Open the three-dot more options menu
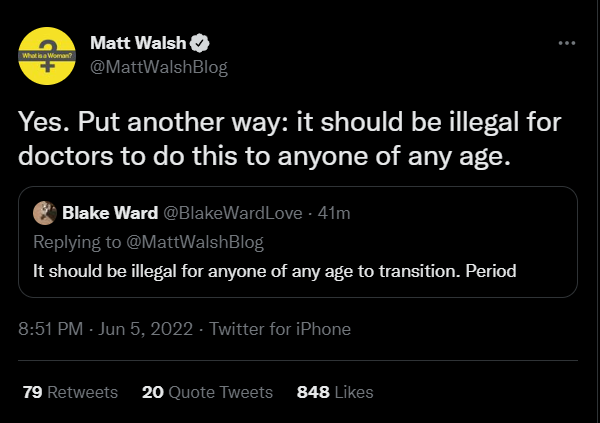 567,45
